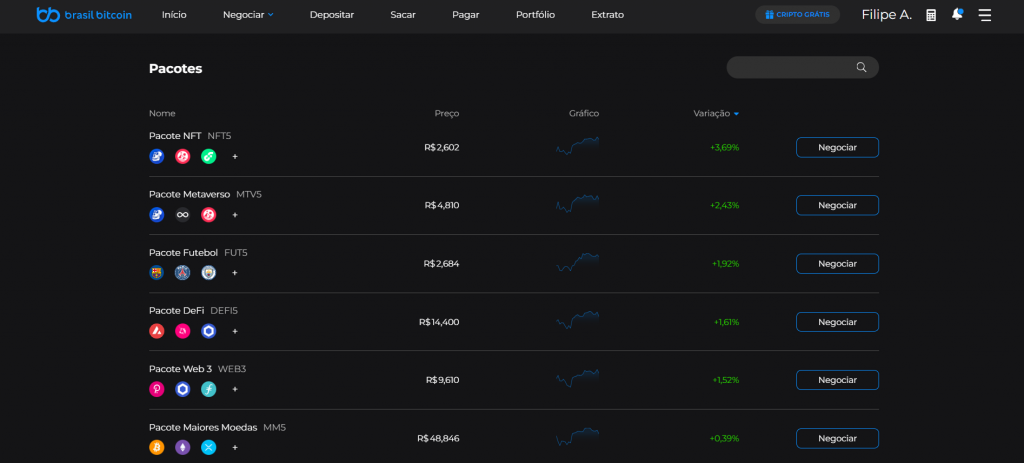Click the +3,69% variation value
1024x463 pixels.
click(725, 148)
